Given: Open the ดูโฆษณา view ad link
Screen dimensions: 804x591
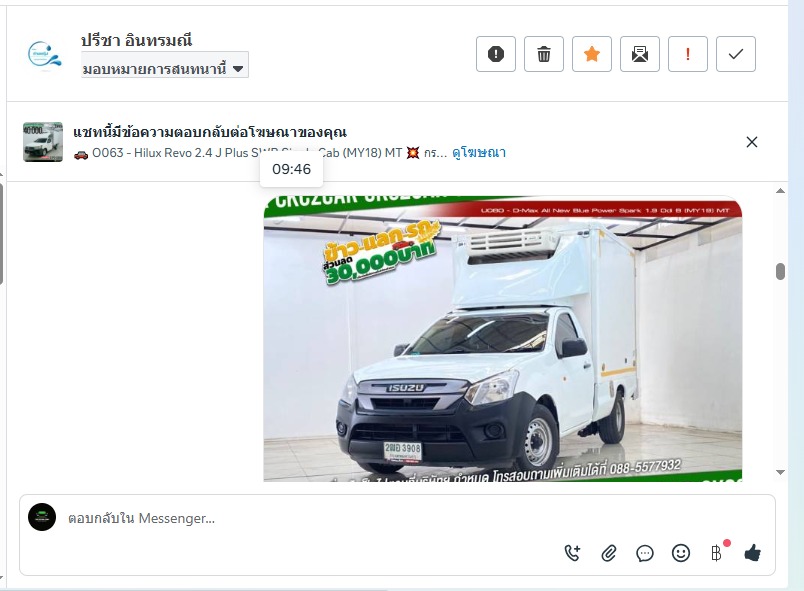Looking at the screenshot, I should [479, 153].
